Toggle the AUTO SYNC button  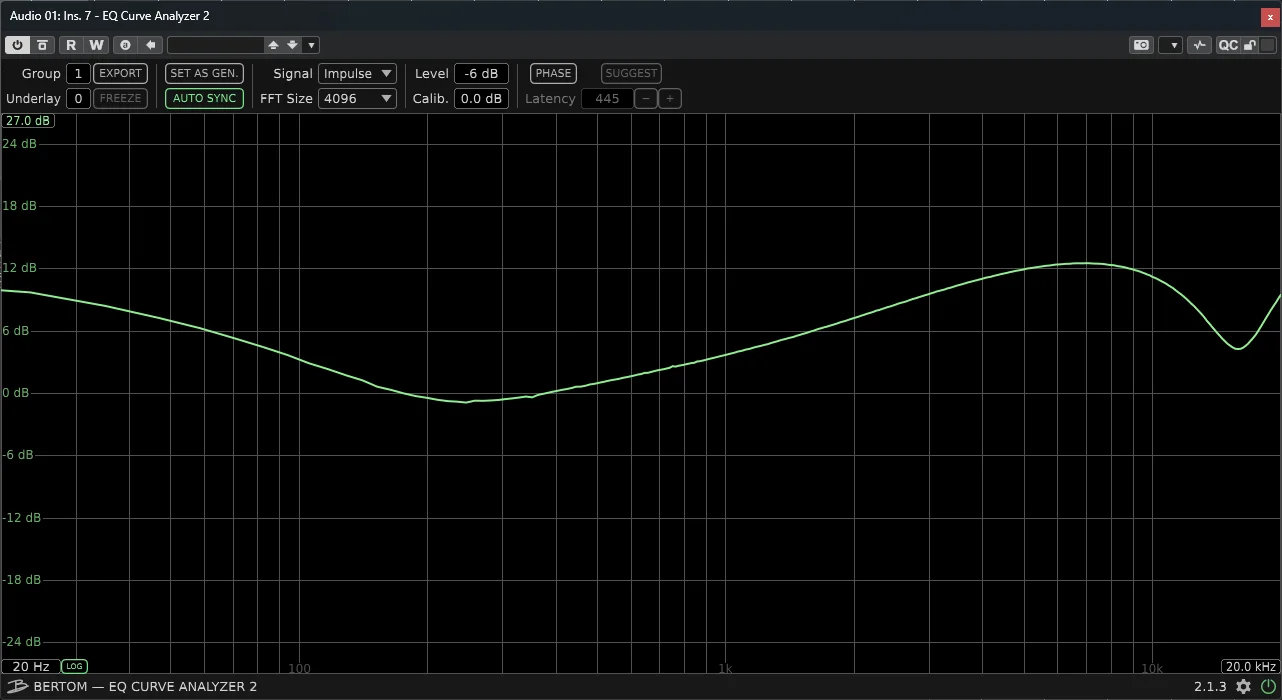pos(205,98)
